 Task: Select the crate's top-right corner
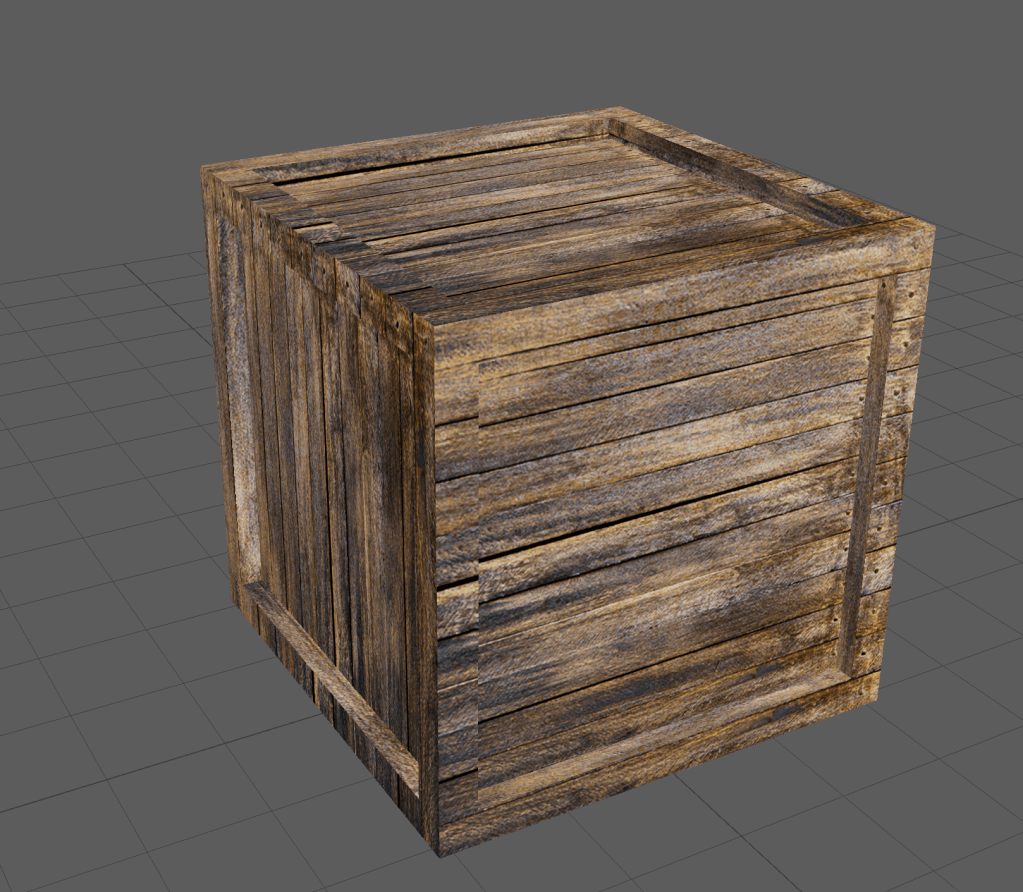click(x=932, y=226)
